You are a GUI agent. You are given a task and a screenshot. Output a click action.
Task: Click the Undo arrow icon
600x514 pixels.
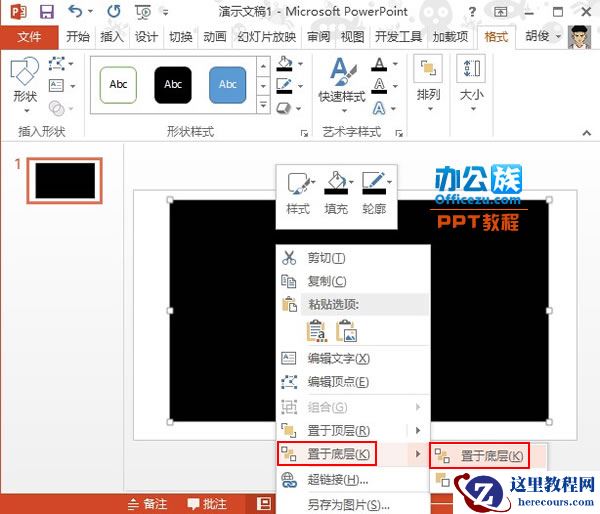click(x=75, y=11)
